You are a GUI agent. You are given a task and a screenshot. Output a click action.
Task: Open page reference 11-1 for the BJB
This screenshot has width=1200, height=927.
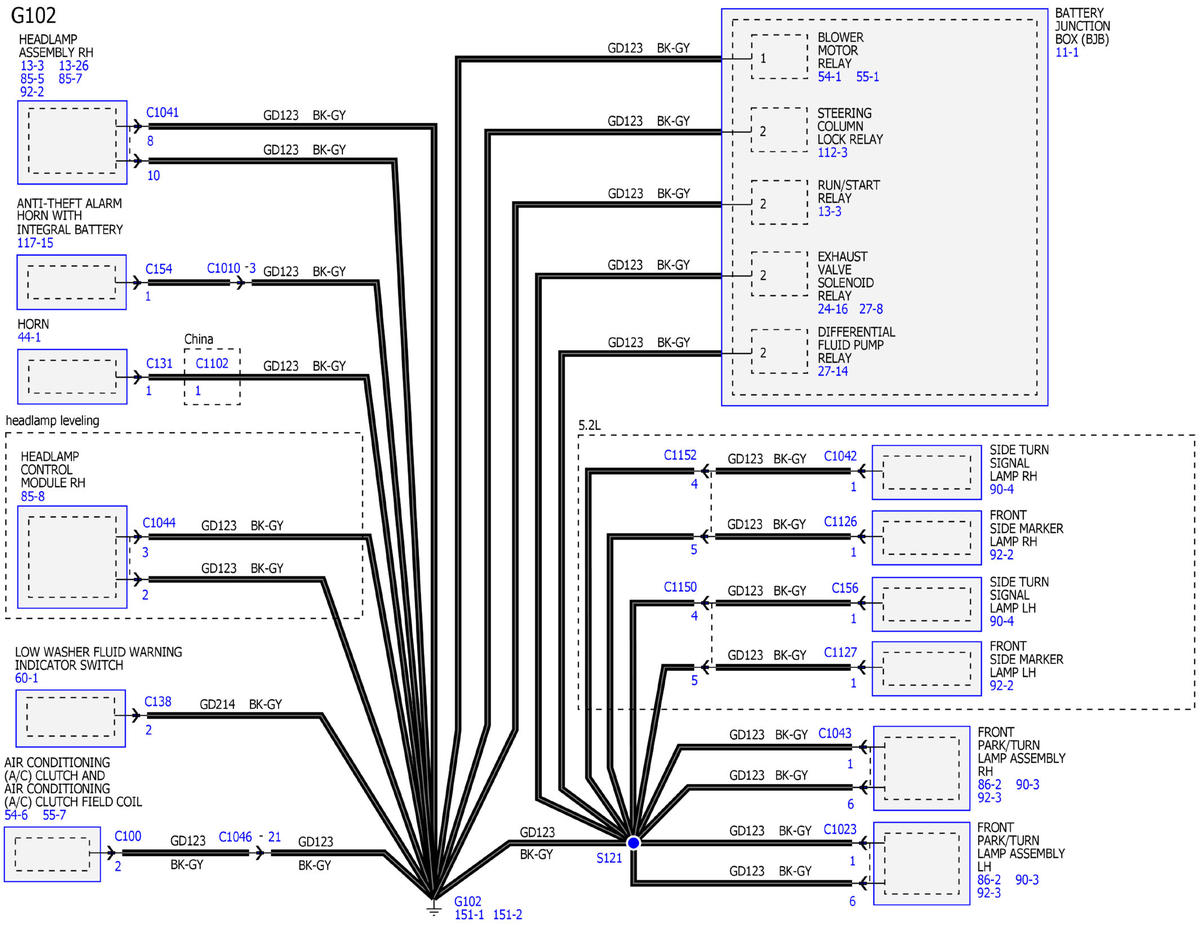pos(1067,51)
